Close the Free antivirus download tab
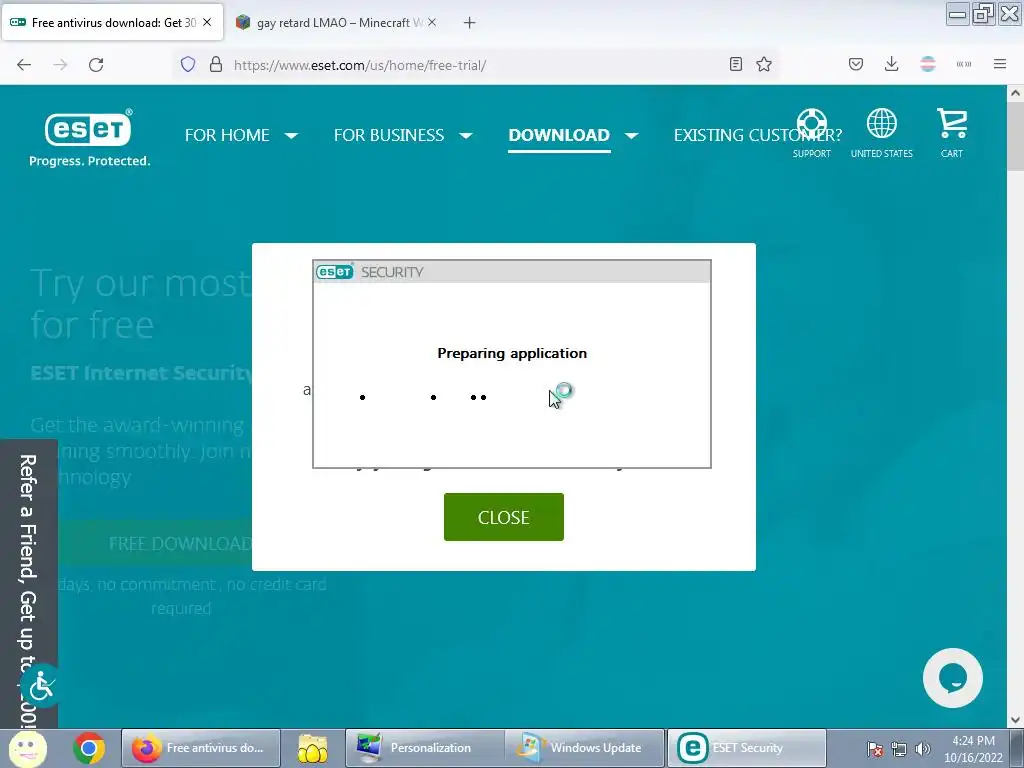1024x768 pixels. pyautogui.click(x=207, y=22)
